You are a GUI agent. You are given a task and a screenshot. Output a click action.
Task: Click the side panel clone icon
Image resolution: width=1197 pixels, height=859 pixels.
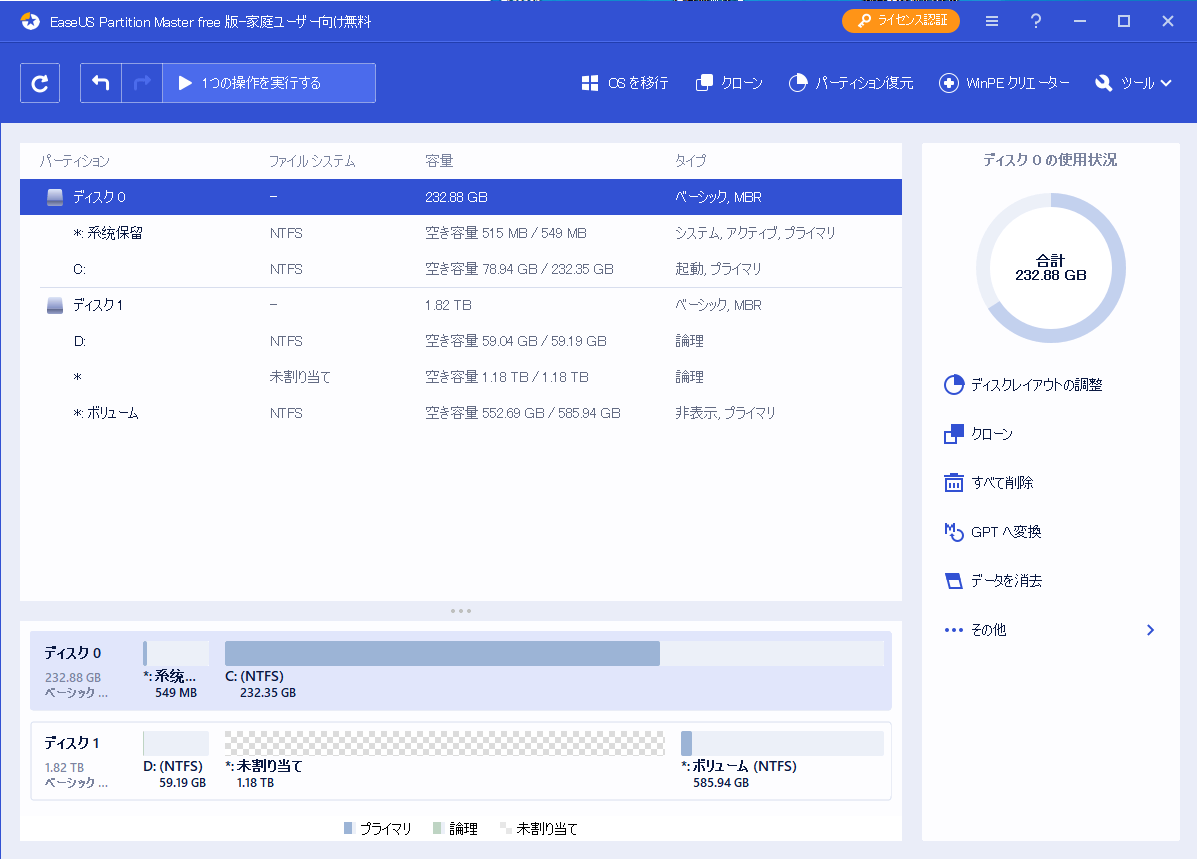point(953,434)
